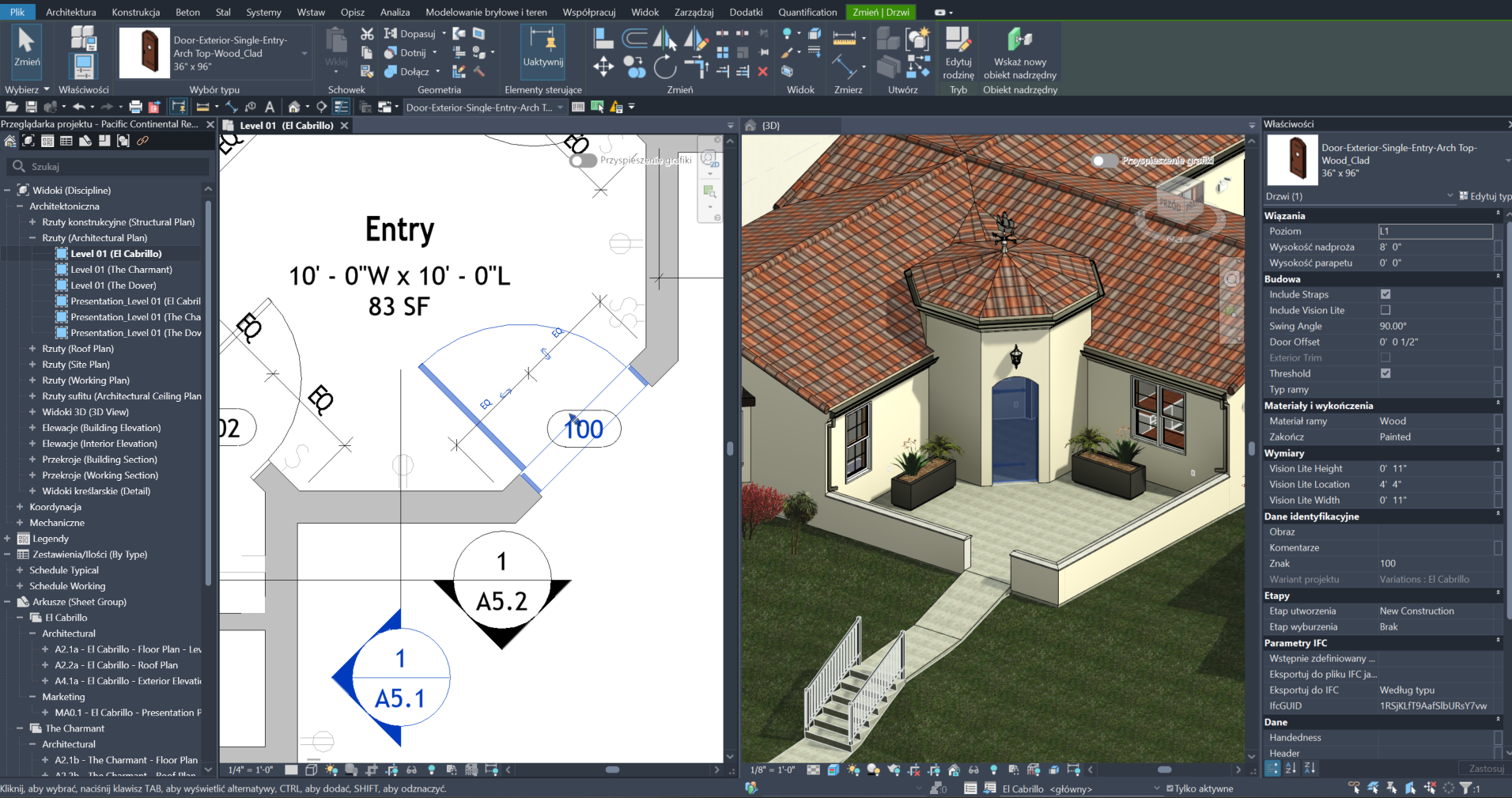This screenshot has height=798, width=1512.
Task: Click the selection filter funnel icon
Action: tap(1465, 788)
